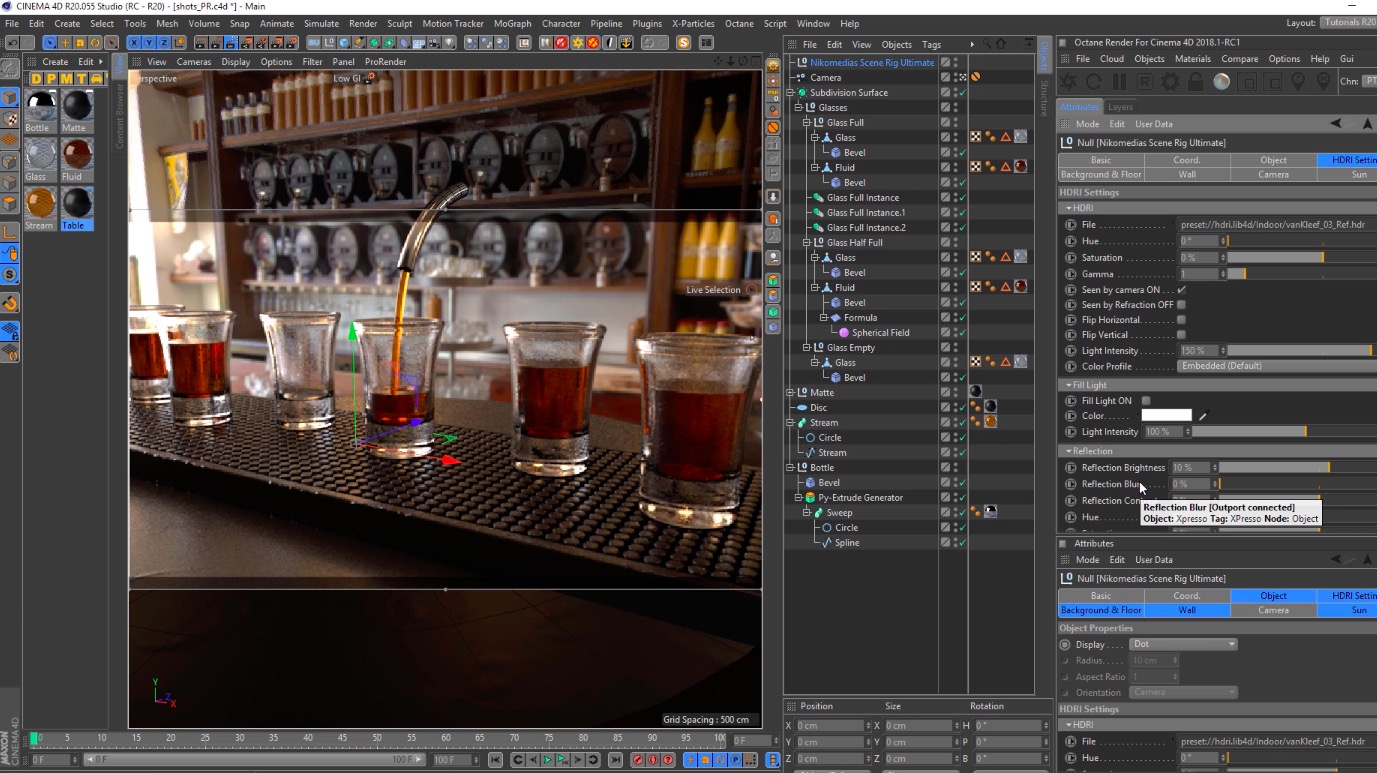Click the D filter button in material manager

tap(37, 79)
